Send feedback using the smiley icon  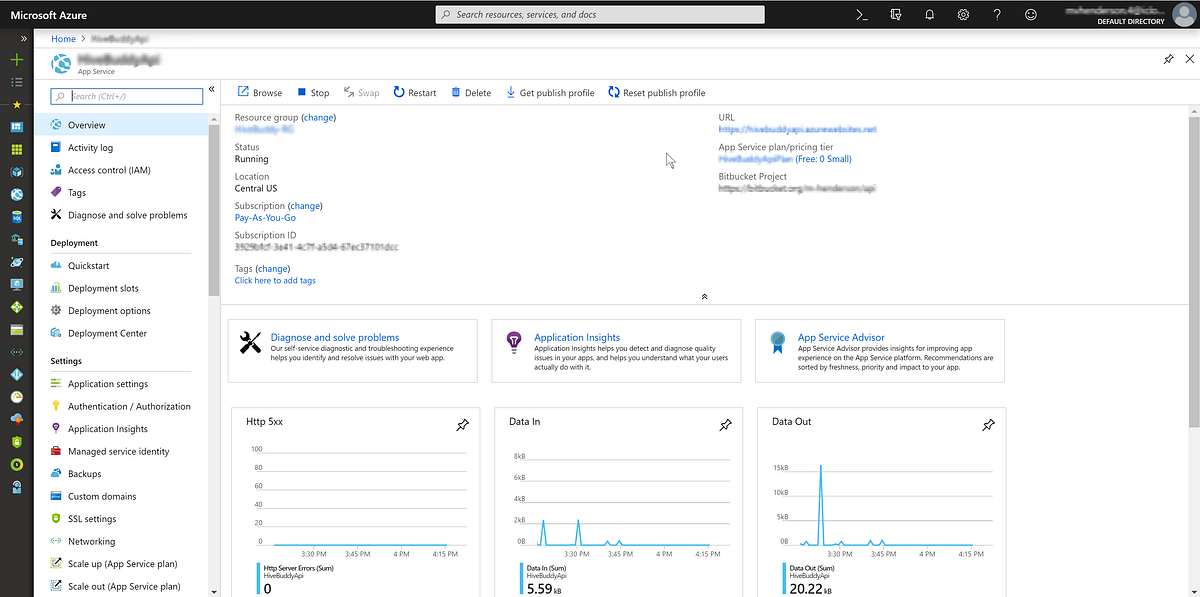coord(1030,14)
